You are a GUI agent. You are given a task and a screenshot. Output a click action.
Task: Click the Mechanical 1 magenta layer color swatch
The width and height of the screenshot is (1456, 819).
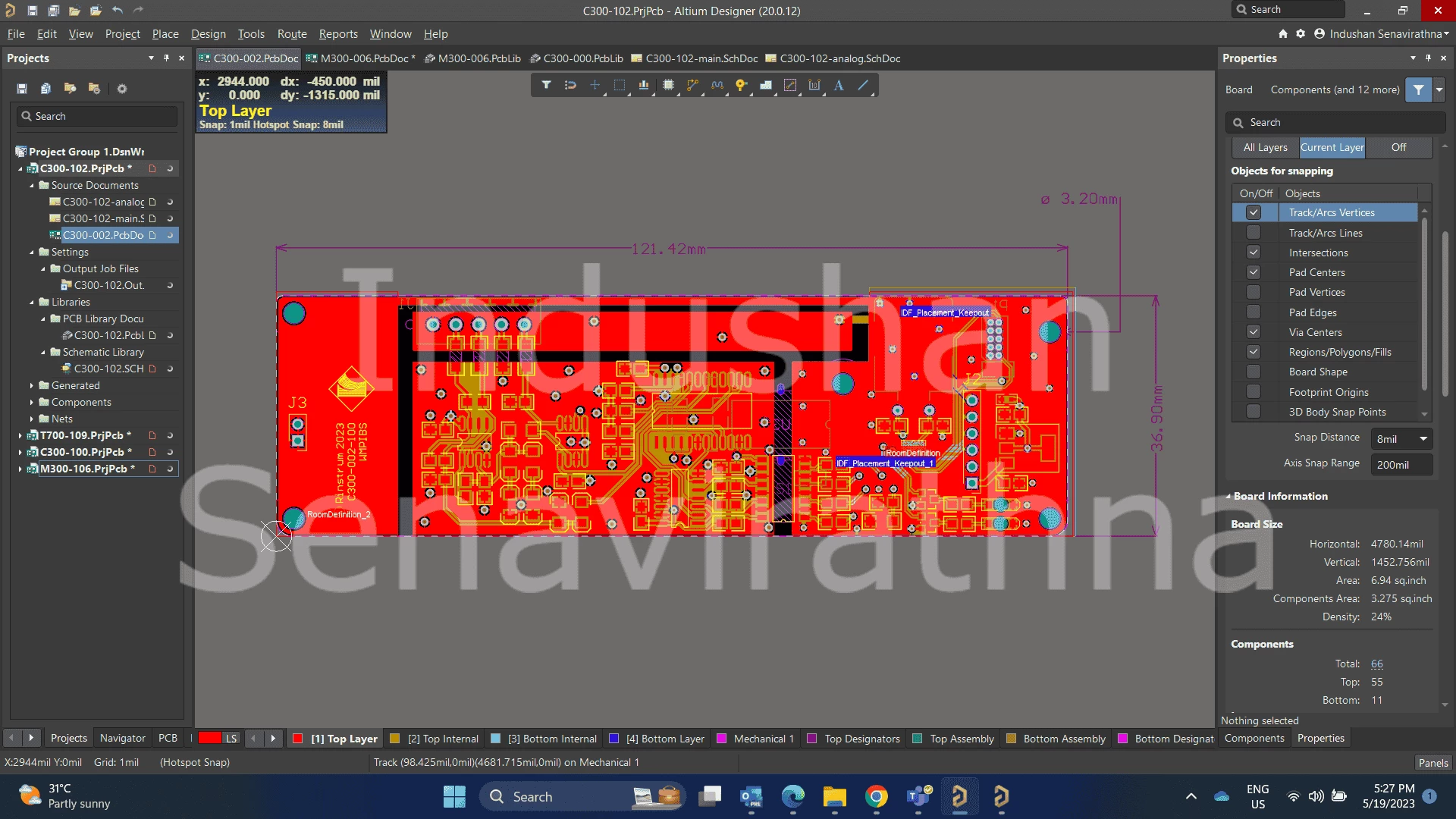click(x=722, y=739)
